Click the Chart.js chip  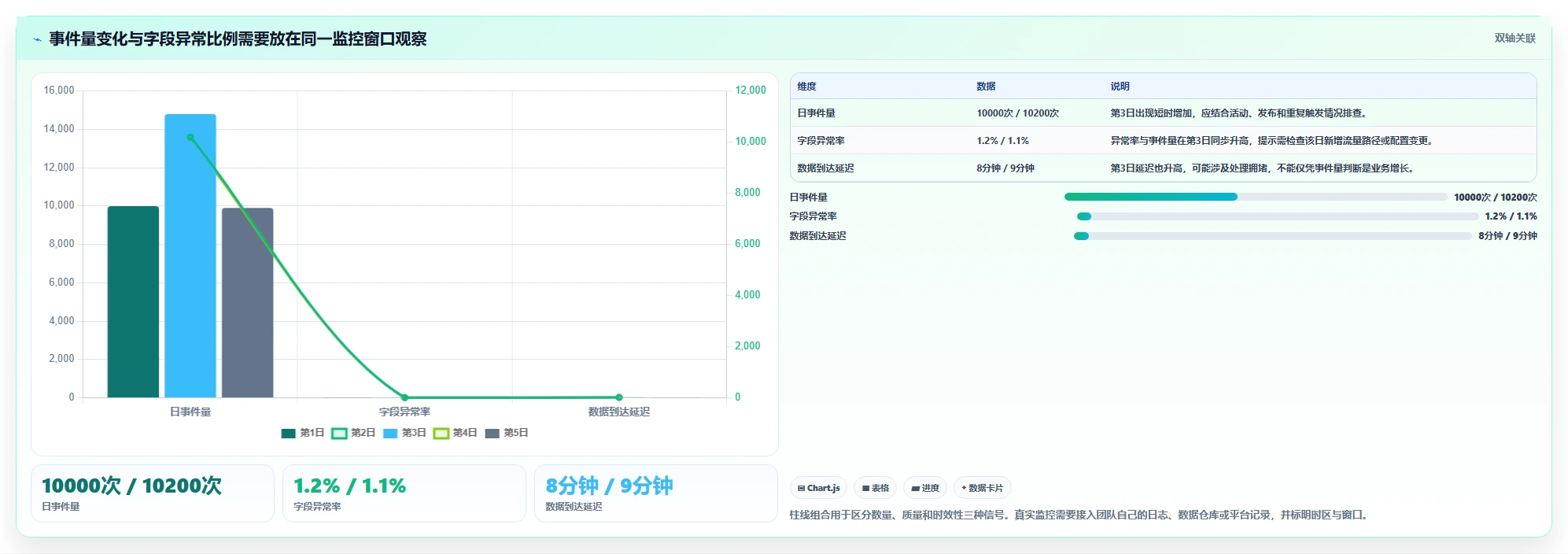(x=818, y=488)
